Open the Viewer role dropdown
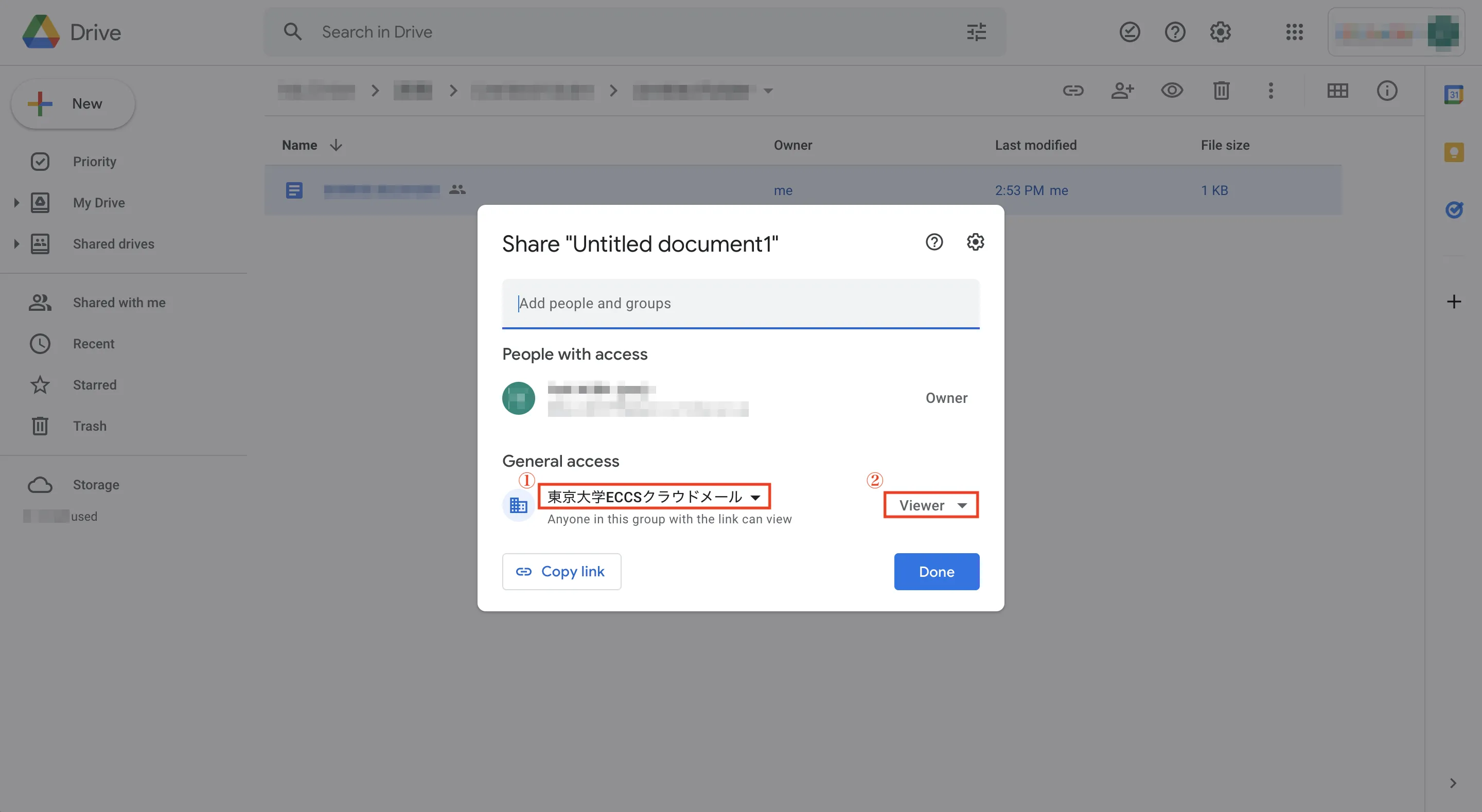 [x=931, y=505]
